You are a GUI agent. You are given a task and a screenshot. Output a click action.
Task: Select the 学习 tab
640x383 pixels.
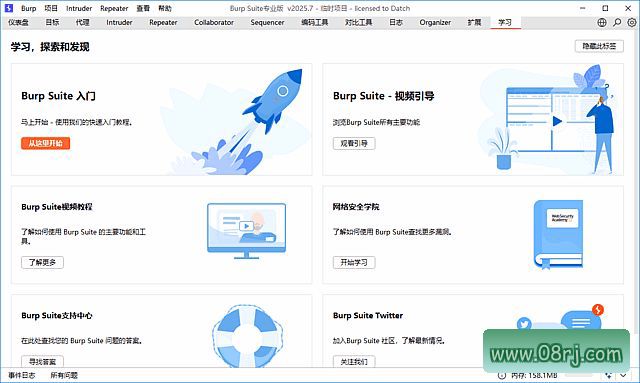tap(505, 22)
